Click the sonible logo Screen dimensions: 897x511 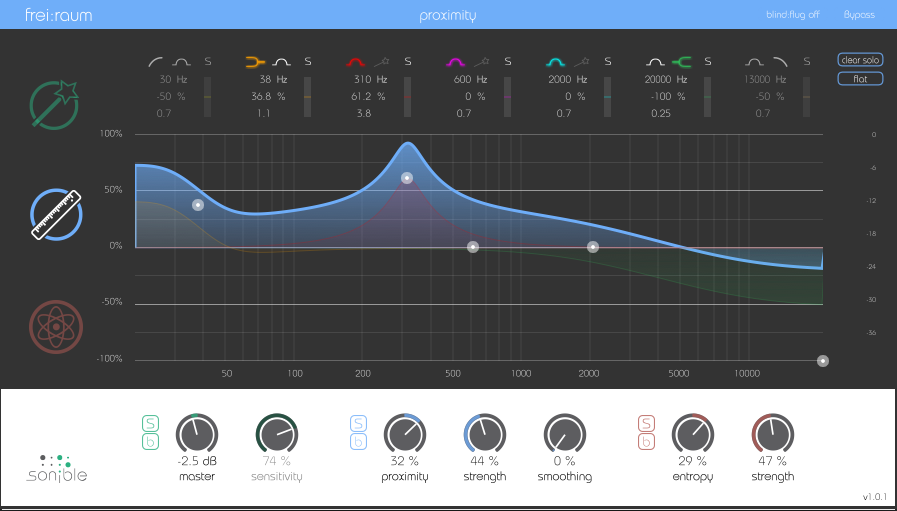tap(56, 469)
